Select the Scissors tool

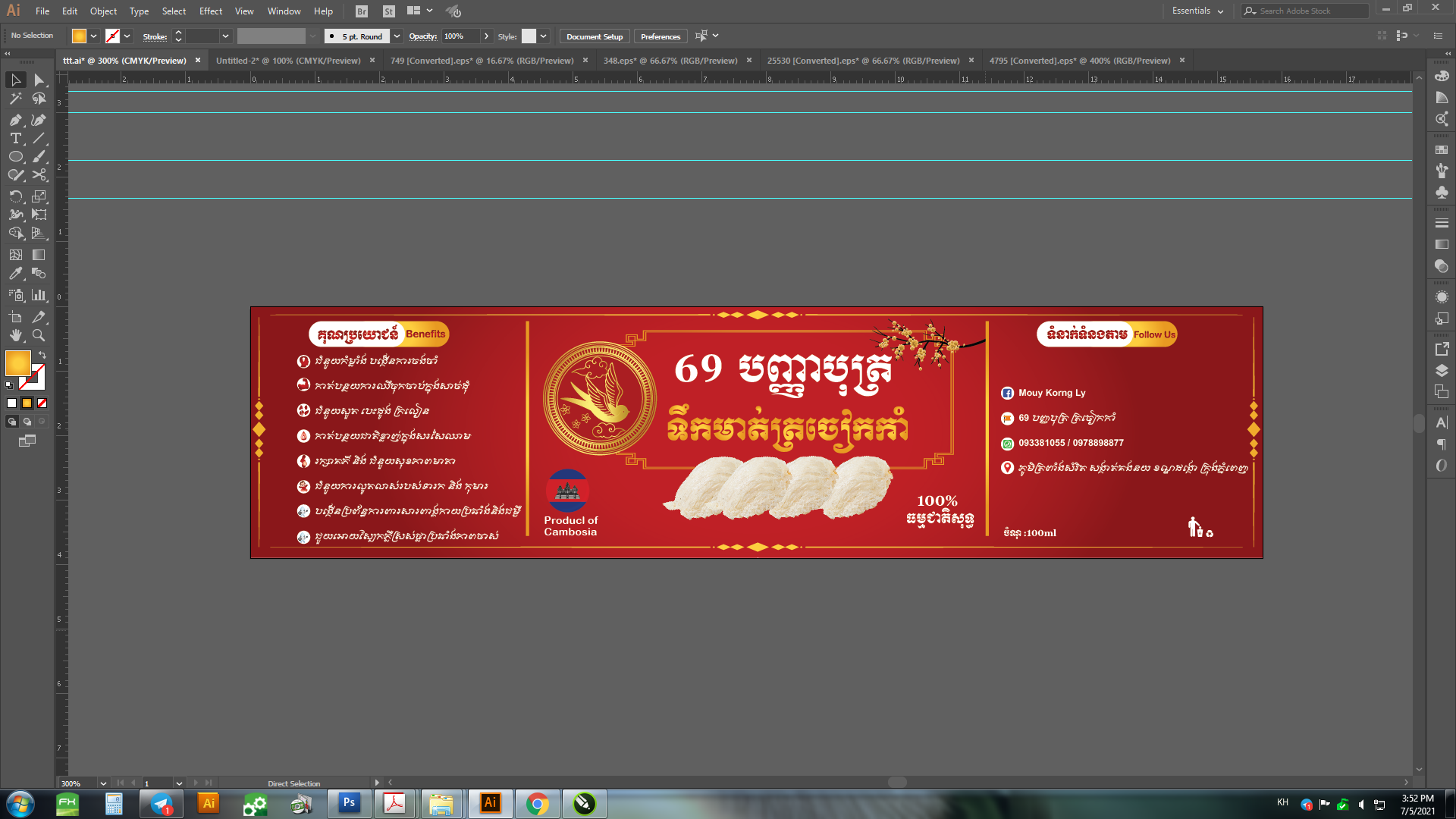39,175
